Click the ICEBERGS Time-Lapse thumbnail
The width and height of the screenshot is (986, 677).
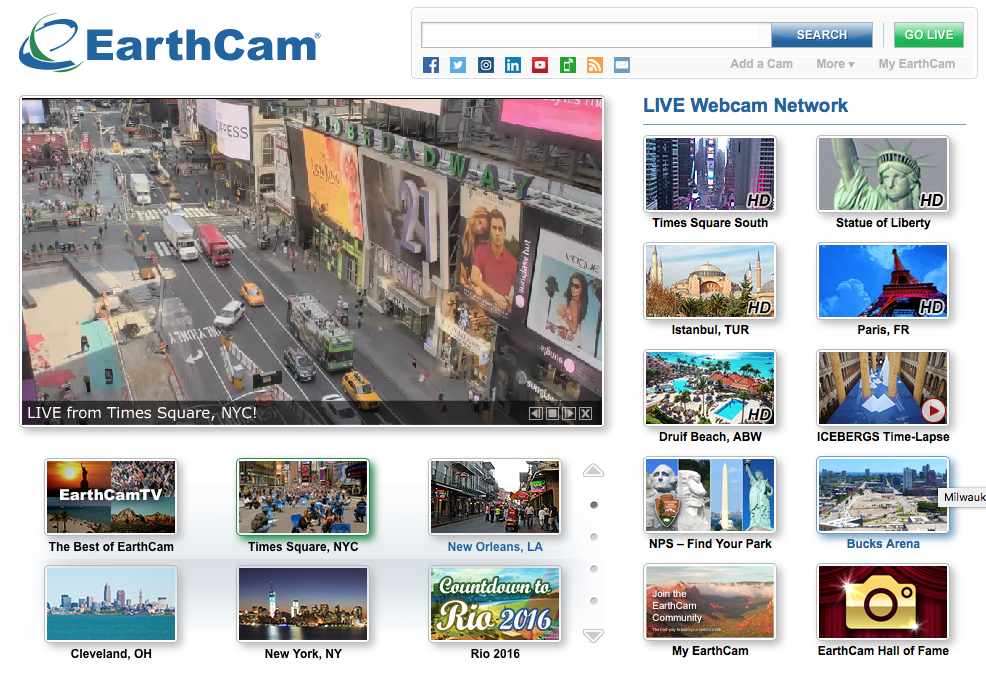(x=883, y=387)
